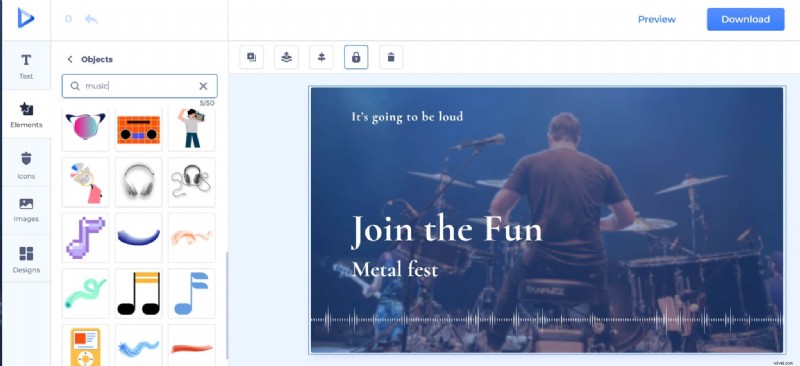
Task: Add the headphones with tangled cable object
Action: coord(191,182)
